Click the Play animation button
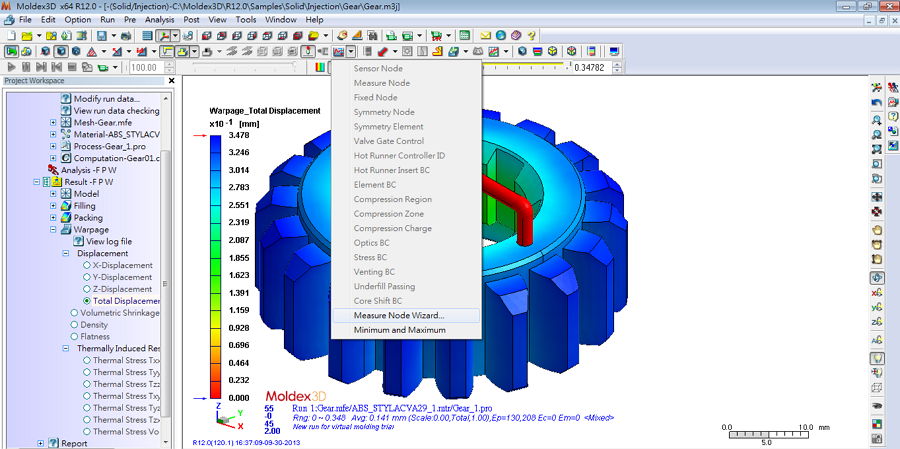This screenshot has width=900, height=449. point(11,67)
